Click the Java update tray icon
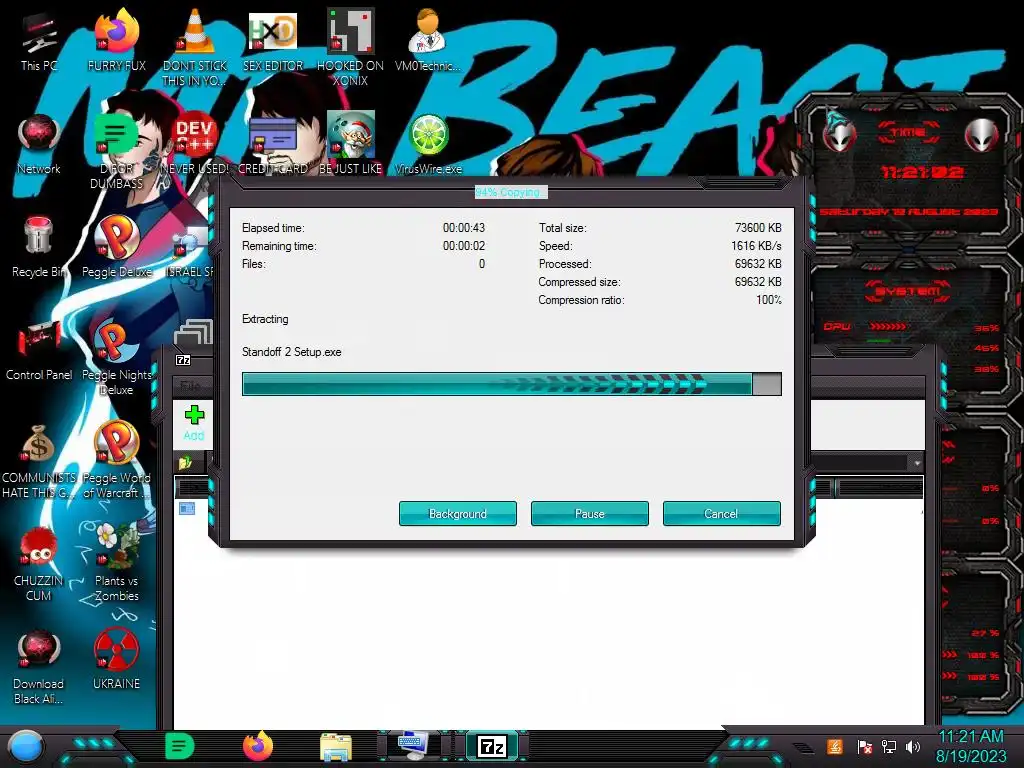The image size is (1024, 768). click(835, 746)
